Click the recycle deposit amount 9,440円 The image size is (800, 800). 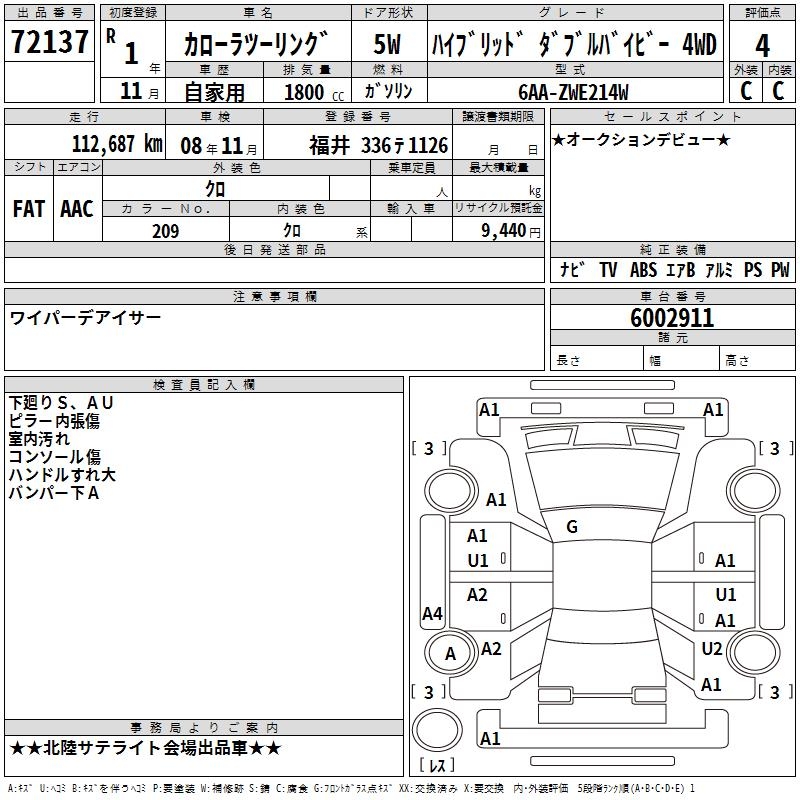click(498, 231)
